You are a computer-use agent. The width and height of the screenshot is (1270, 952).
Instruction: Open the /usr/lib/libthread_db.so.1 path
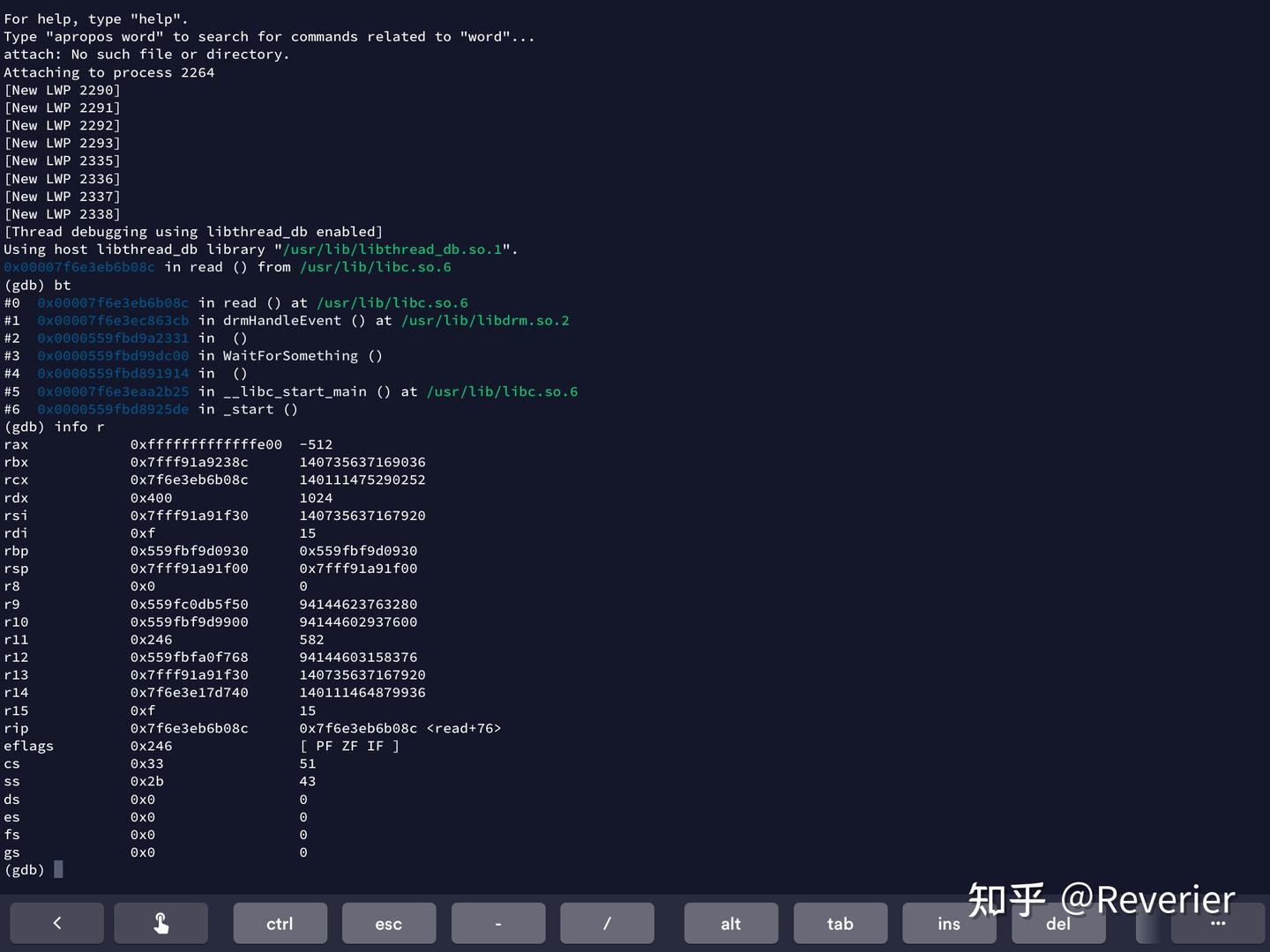(x=393, y=249)
